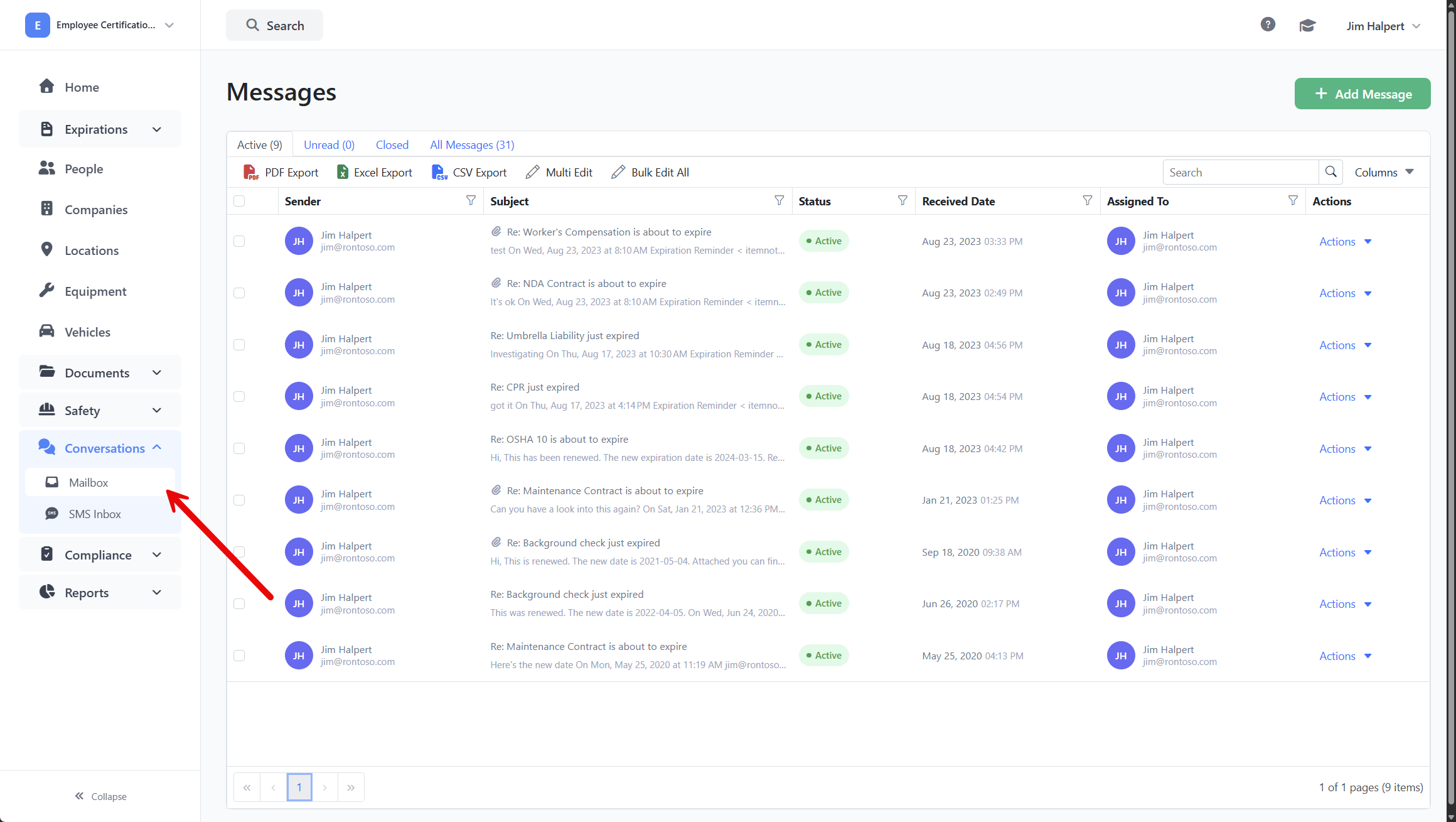The width and height of the screenshot is (1456, 822).
Task: Open the Status column filter icon
Action: click(902, 200)
